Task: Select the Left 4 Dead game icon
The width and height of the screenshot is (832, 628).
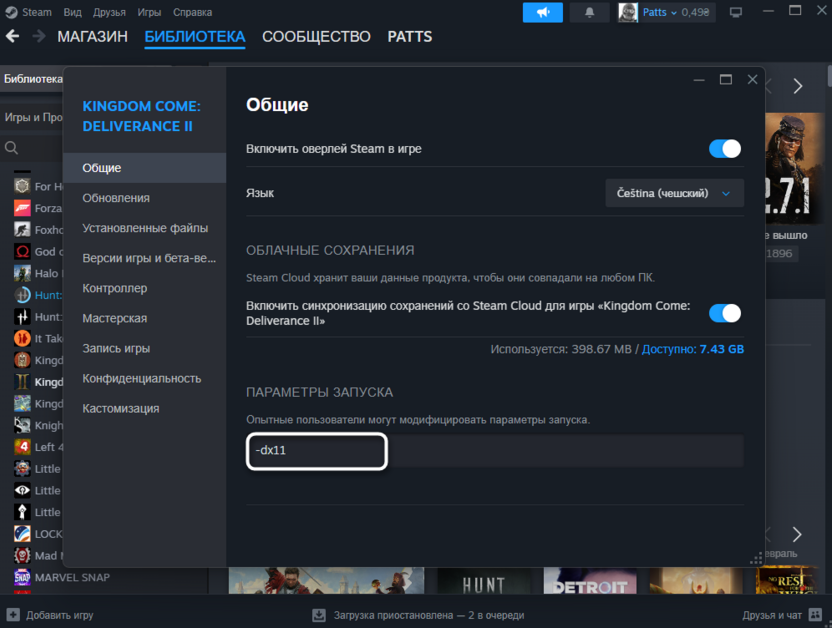Action: (22, 447)
